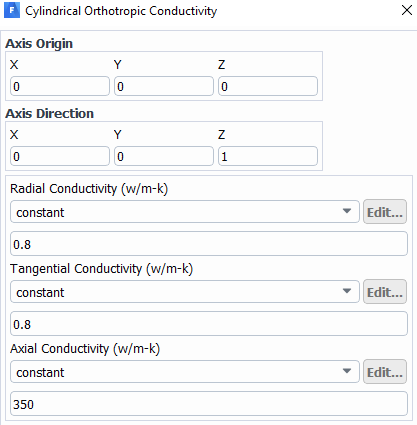The width and height of the screenshot is (417, 425).
Task: Open the Radial Conductivity method dropdown
Action: tap(185, 212)
